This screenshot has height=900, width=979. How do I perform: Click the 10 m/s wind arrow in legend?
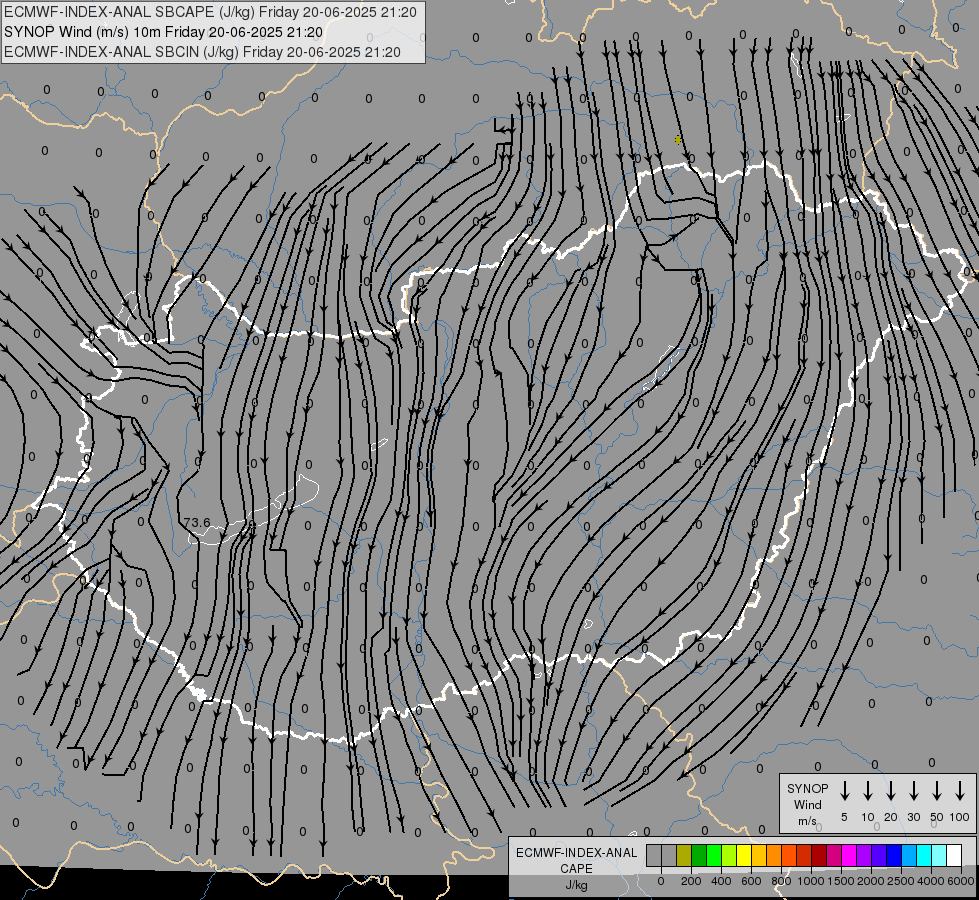(x=868, y=790)
